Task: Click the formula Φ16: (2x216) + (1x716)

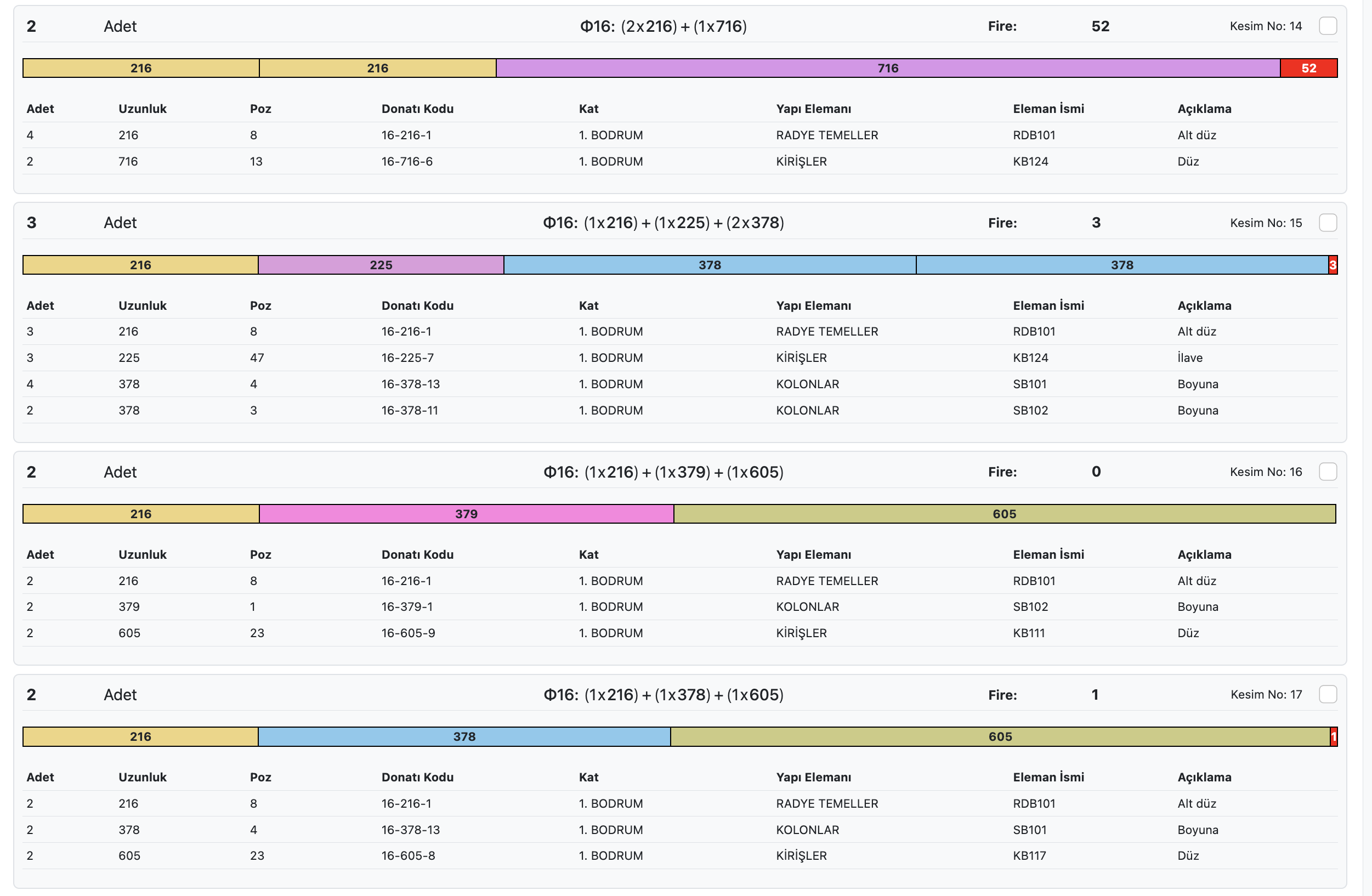Action: click(663, 26)
